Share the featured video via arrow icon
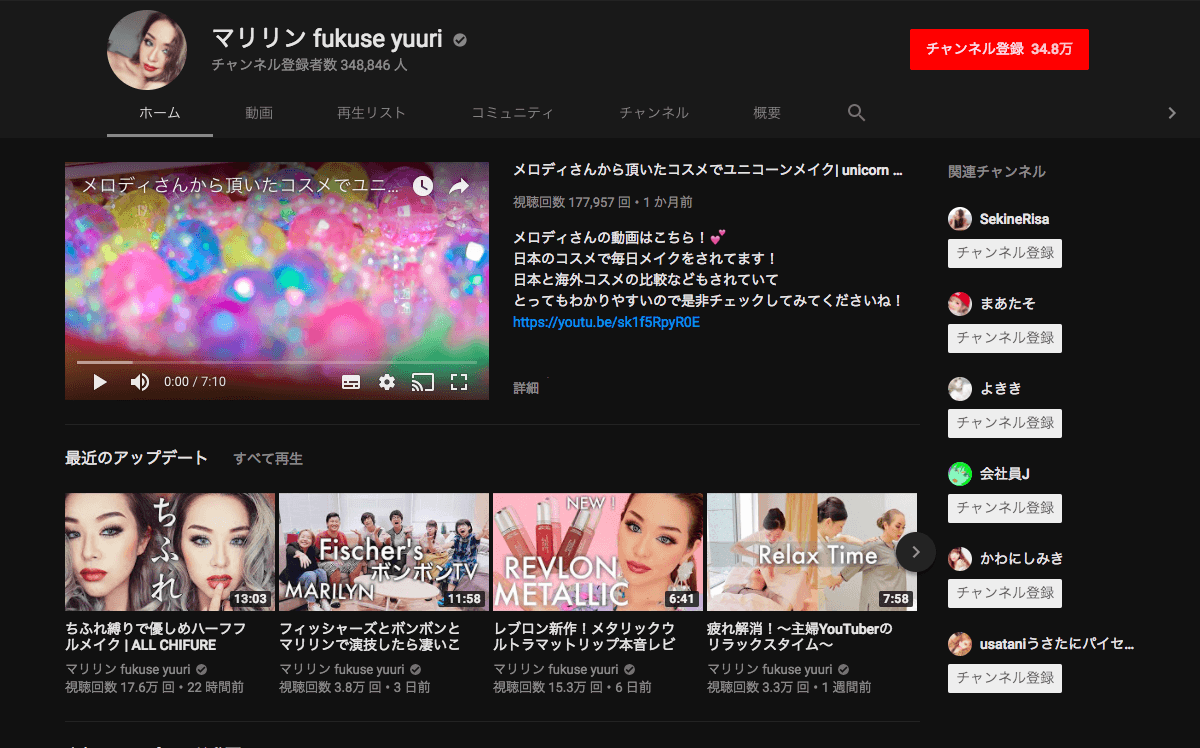This screenshot has height=748, width=1200. point(459,186)
